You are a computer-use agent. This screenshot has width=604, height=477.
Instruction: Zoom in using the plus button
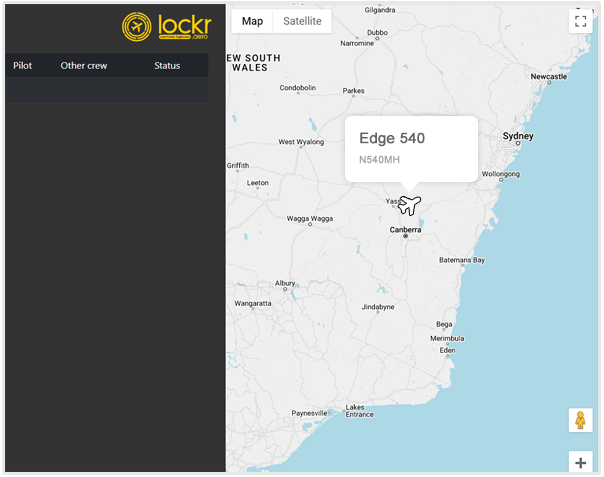(580, 462)
